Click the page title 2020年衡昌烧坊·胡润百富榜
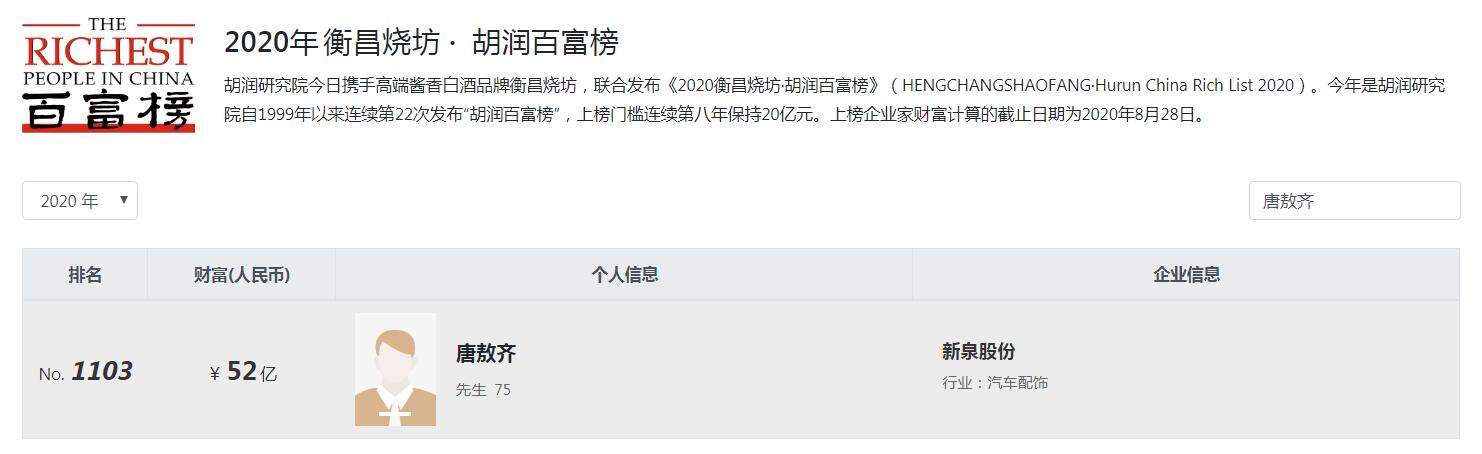Viewport: 1482px width, 454px height. [422, 42]
